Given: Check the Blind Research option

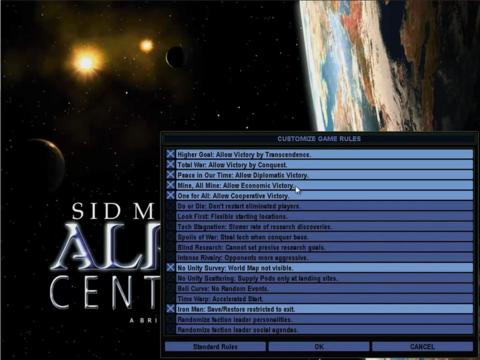Looking at the screenshot, I should (319, 247).
